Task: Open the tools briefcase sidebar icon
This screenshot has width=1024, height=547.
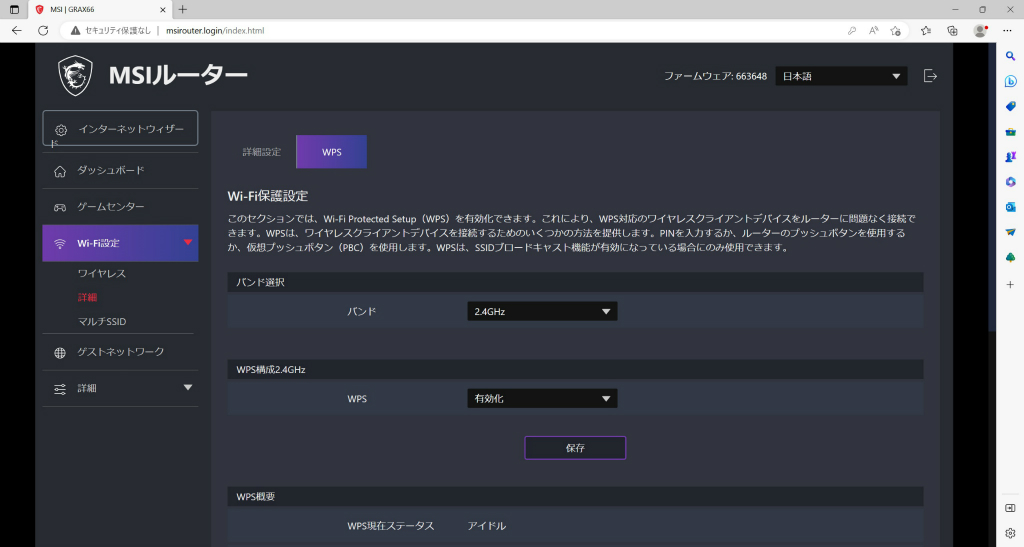Action: pyautogui.click(x=1010, y=132)
